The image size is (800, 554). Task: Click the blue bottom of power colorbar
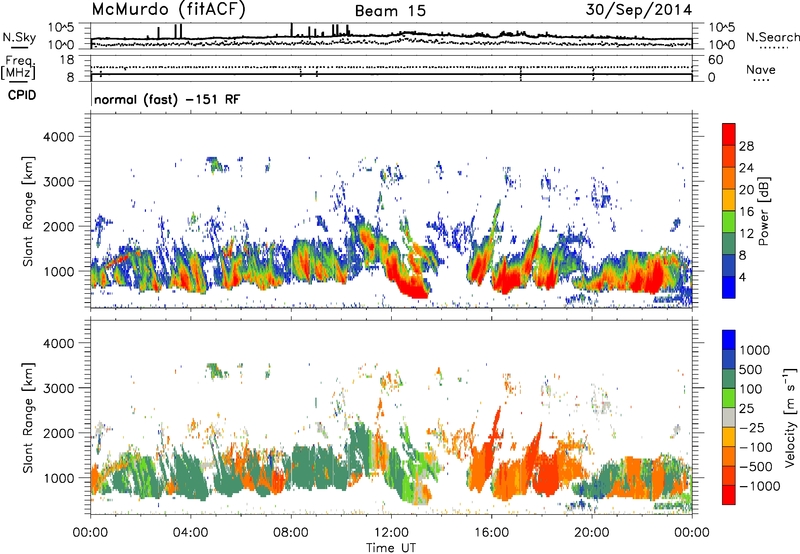click(x=729, y=287)
